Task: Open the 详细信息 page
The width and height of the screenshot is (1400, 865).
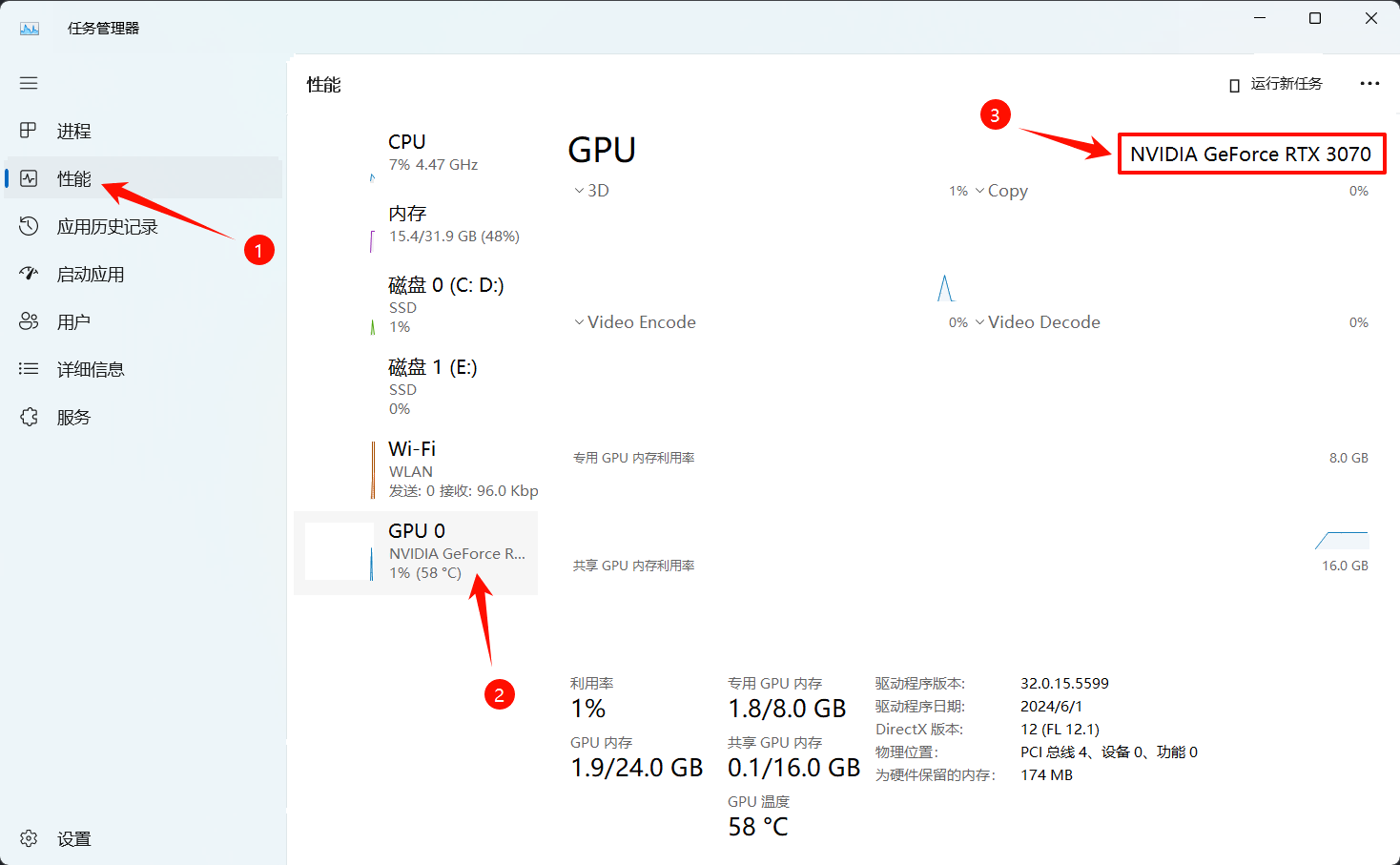Action: pos(143,369)
